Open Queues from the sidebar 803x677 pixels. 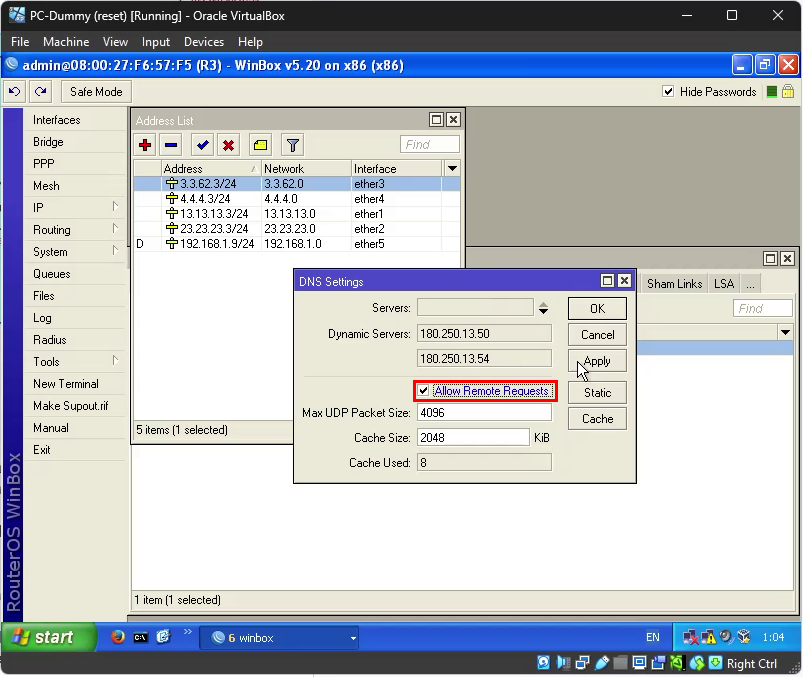coord(52,273)
